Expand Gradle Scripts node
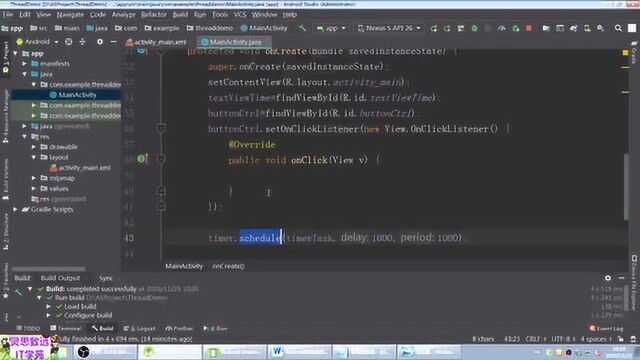Viewport: 640px width, 360px height. click(16, 209)
